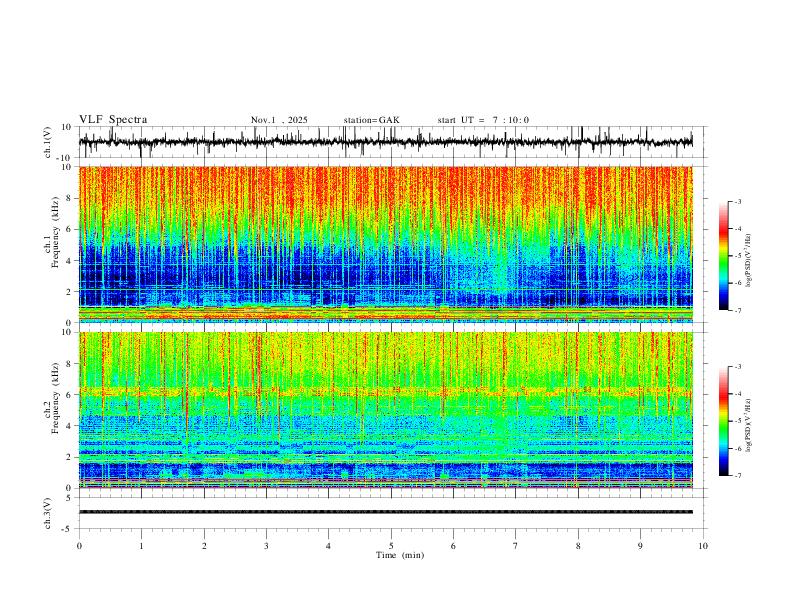
Task: Click the "0" tick on time axis
Action: pyautogui.click(x=79, y=546)
